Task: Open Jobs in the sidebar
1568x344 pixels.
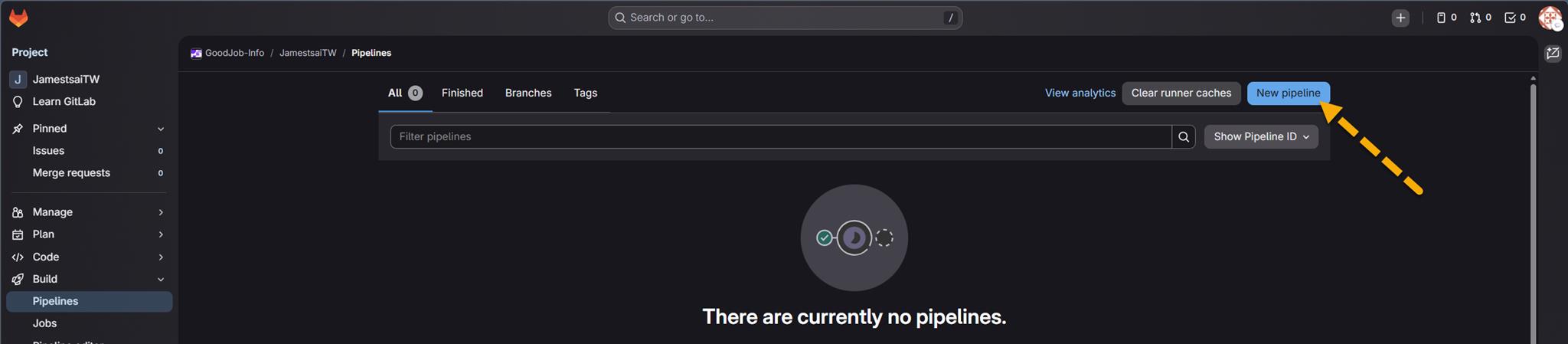Action: pos(44,323)
